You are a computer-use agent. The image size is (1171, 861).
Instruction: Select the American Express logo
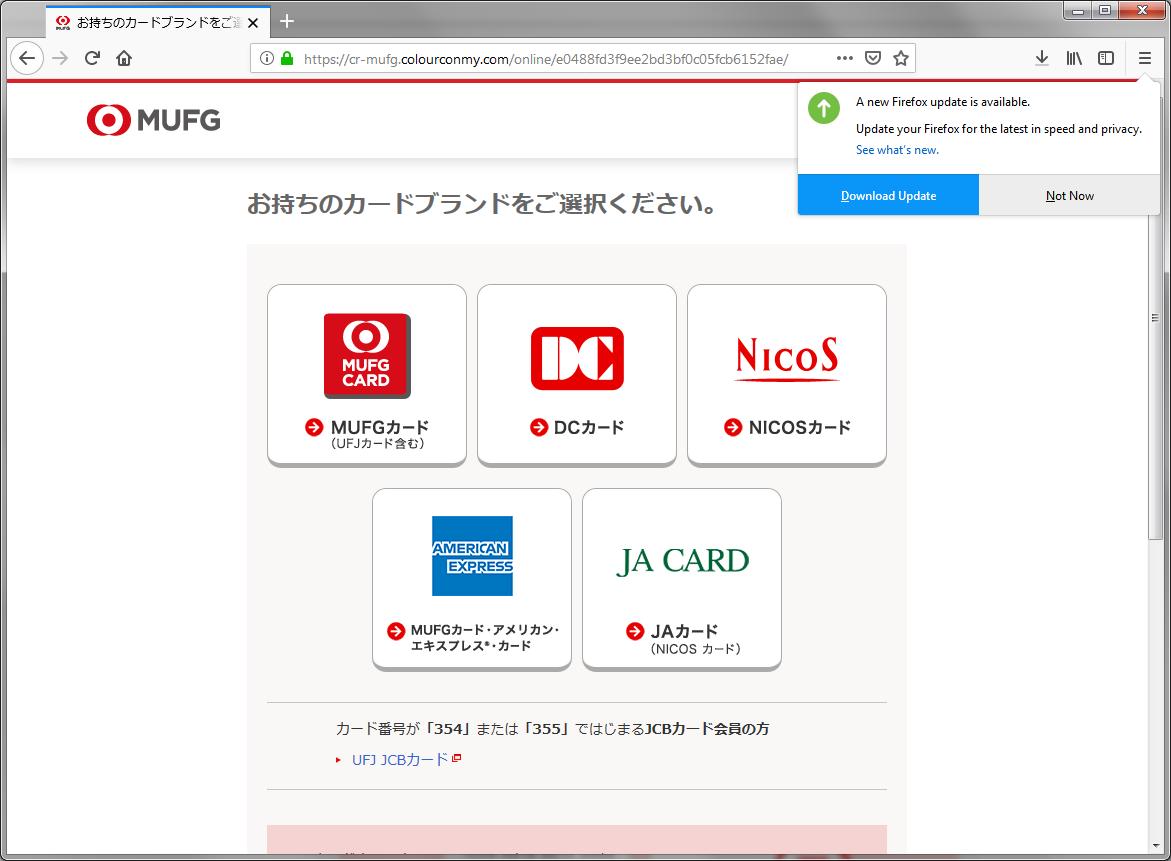472,556
